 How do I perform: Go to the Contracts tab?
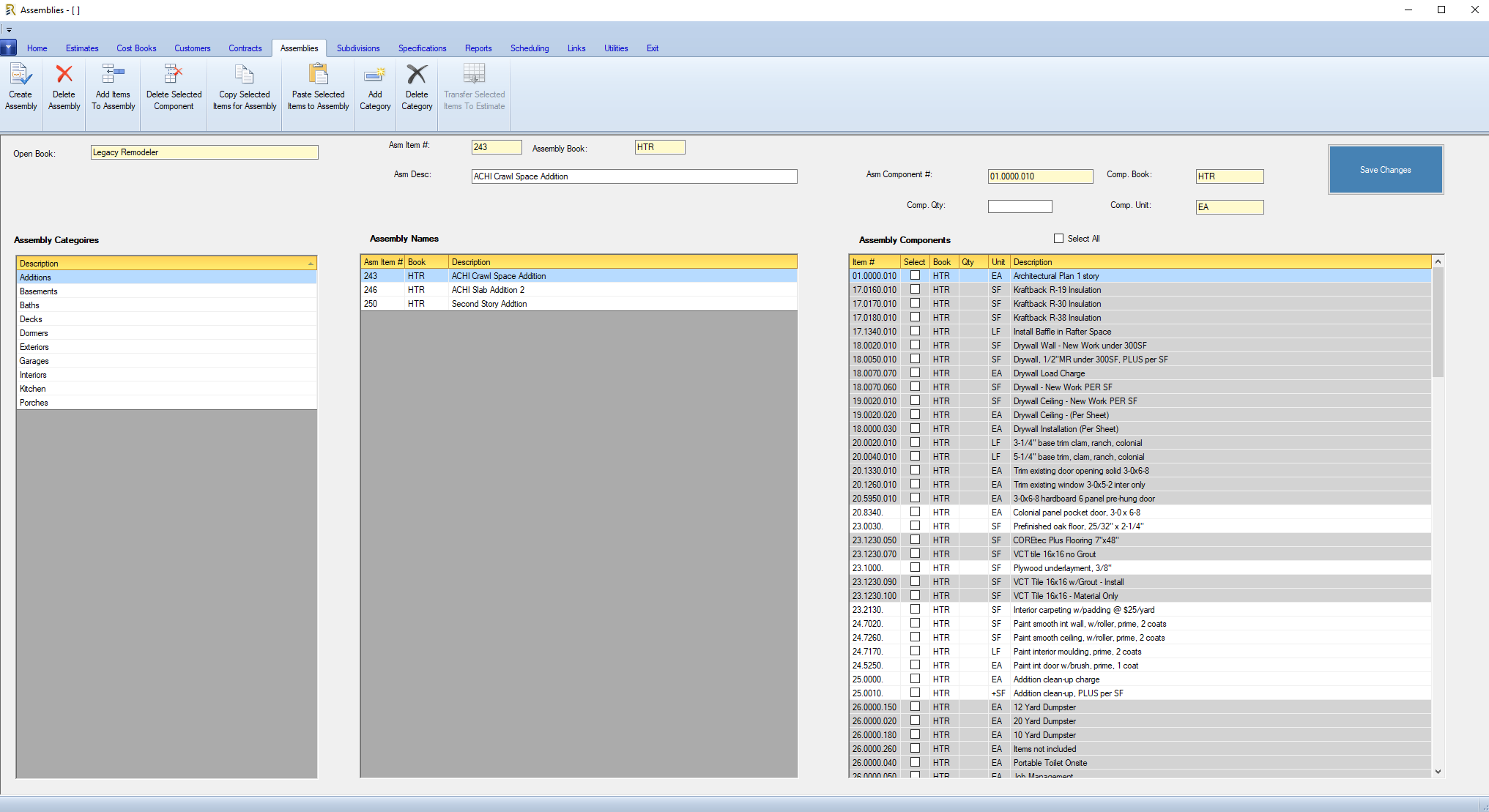[x=245, y=48]
